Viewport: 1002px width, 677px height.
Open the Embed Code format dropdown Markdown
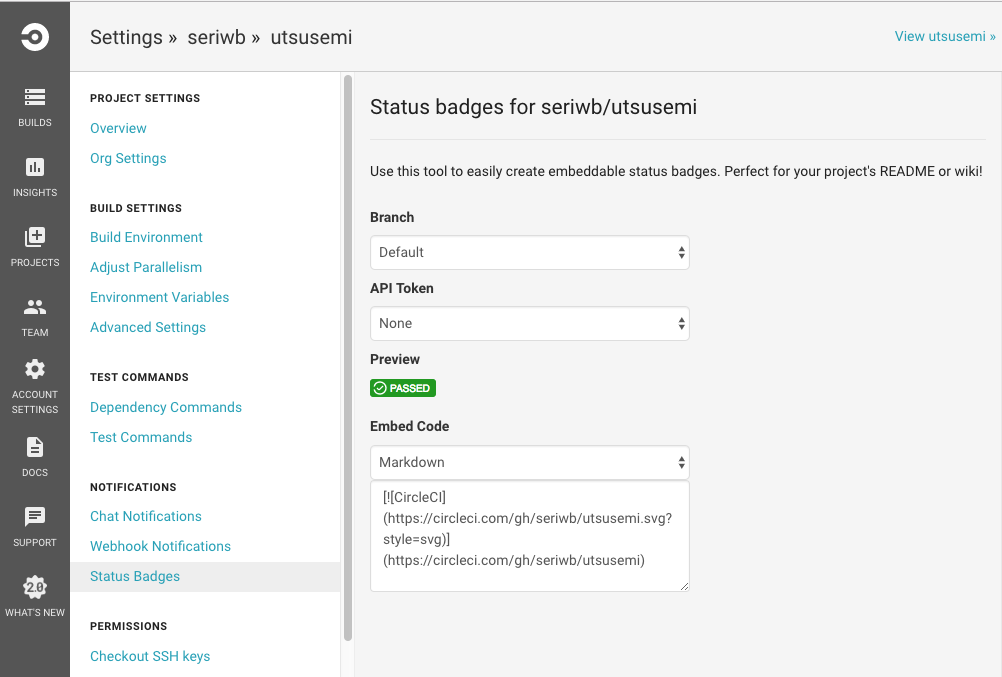tap(530, 462)
